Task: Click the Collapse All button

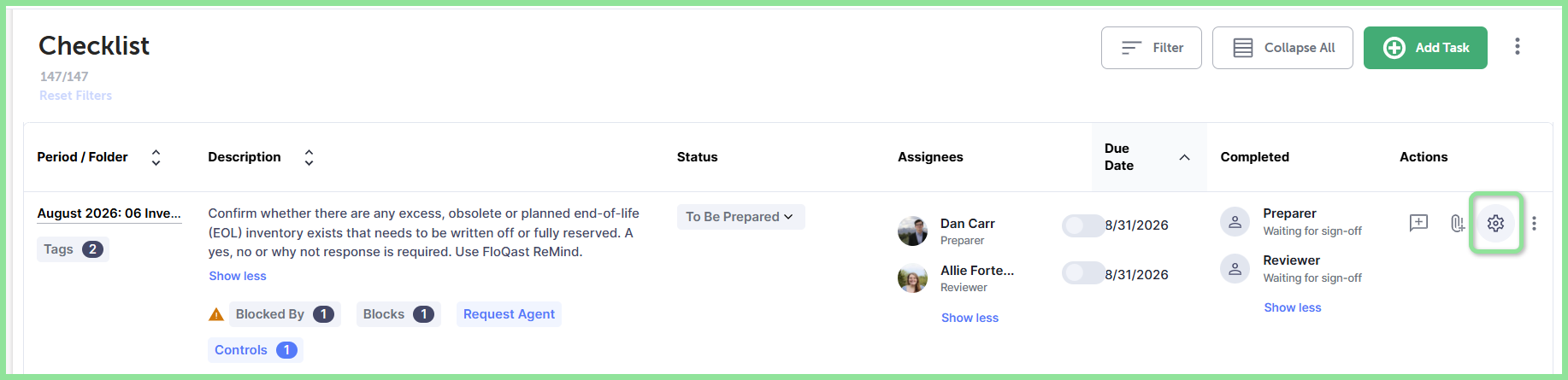Action: coord(1282,48)
